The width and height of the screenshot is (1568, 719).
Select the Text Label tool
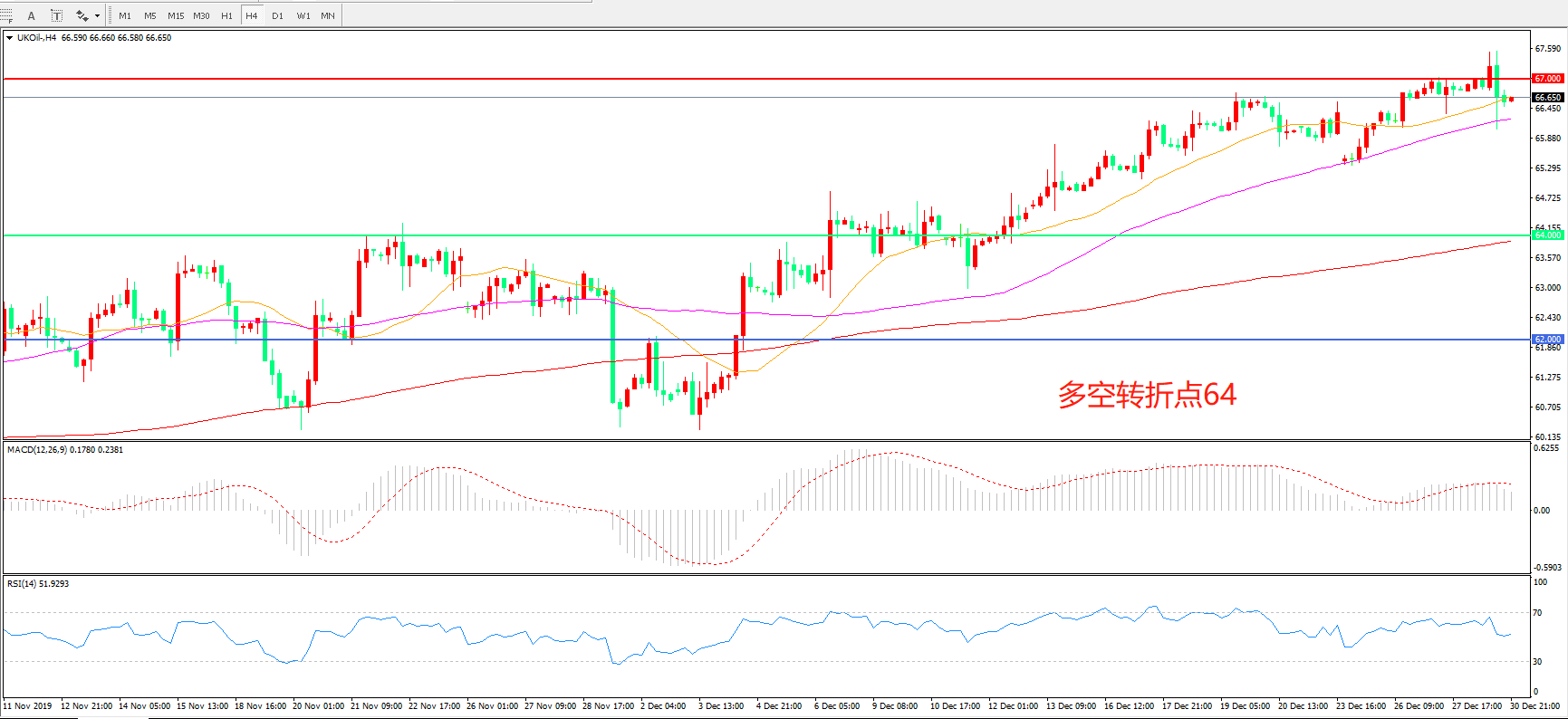[56, 15]
